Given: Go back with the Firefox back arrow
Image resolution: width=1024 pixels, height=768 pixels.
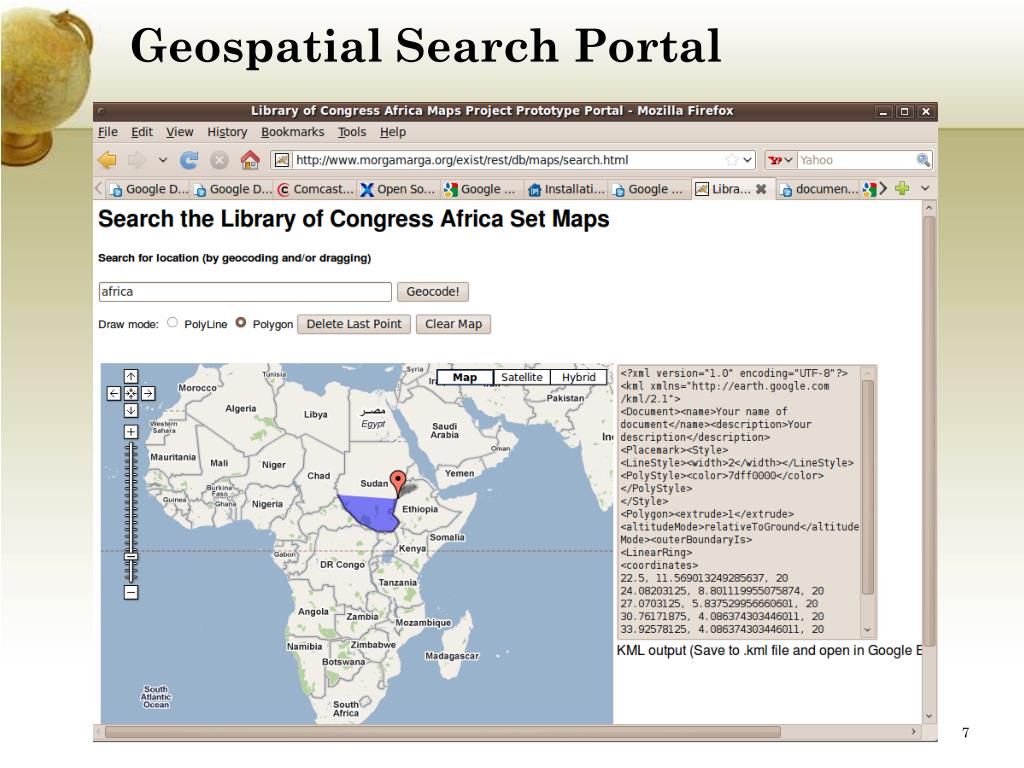Looking at the screenshot, I should (x=107, y=160).
